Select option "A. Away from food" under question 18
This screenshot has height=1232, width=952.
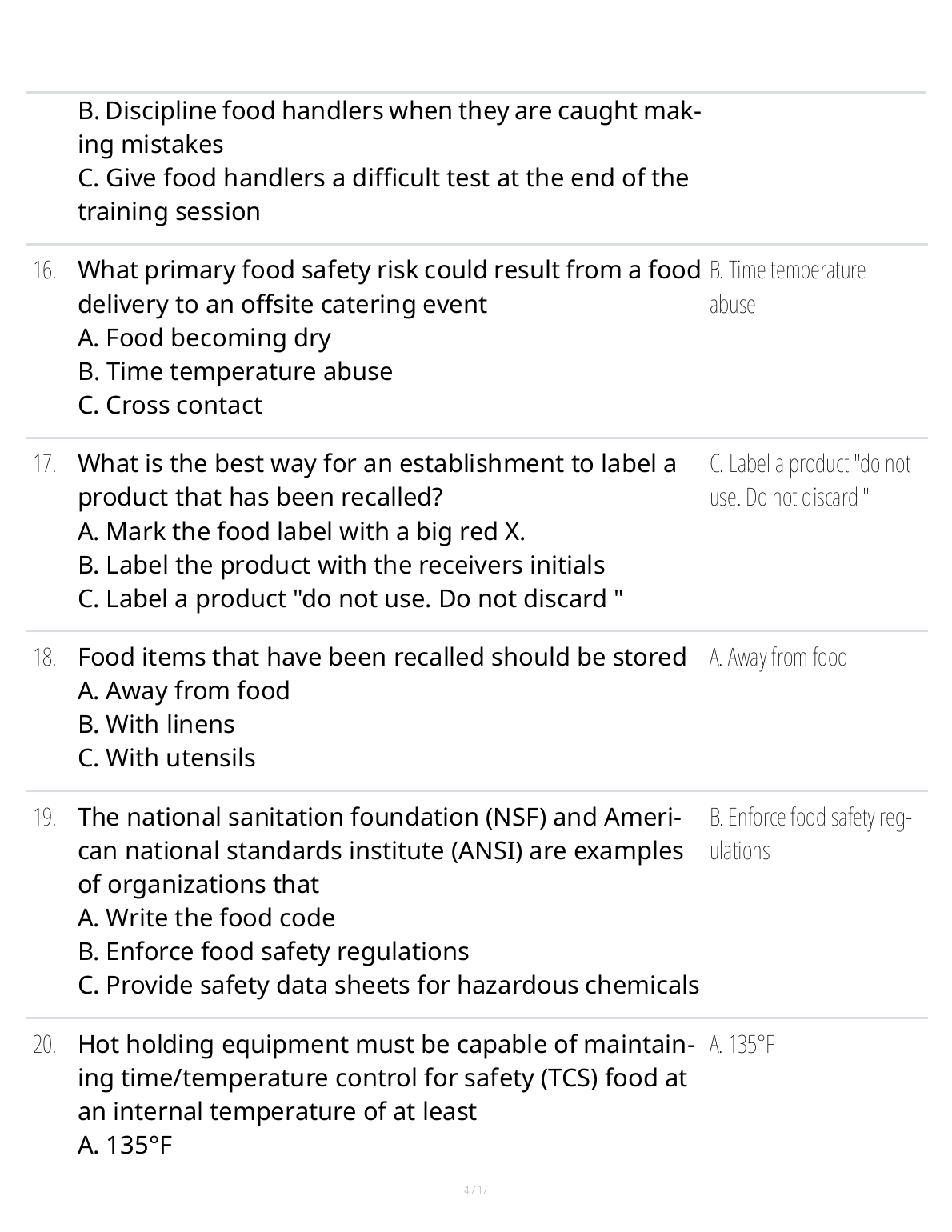click(x=184, y=691)
